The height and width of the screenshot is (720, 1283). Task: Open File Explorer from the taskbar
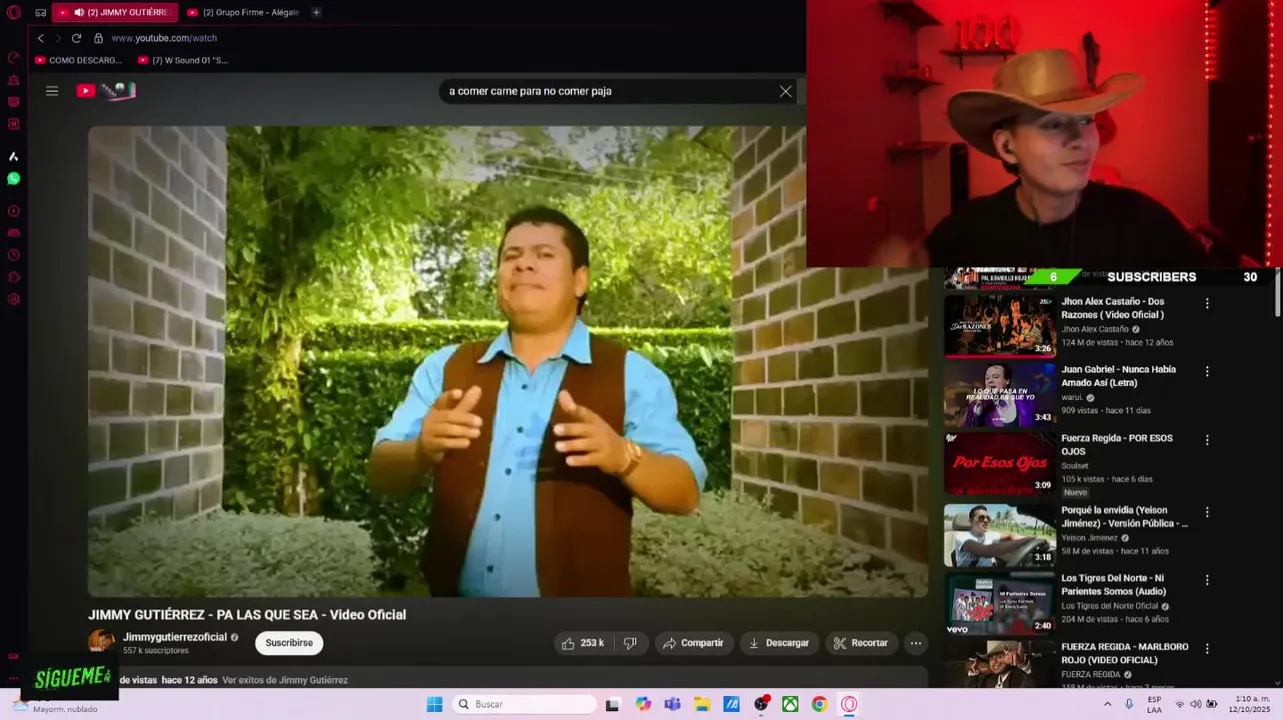[x=702, y=704]
